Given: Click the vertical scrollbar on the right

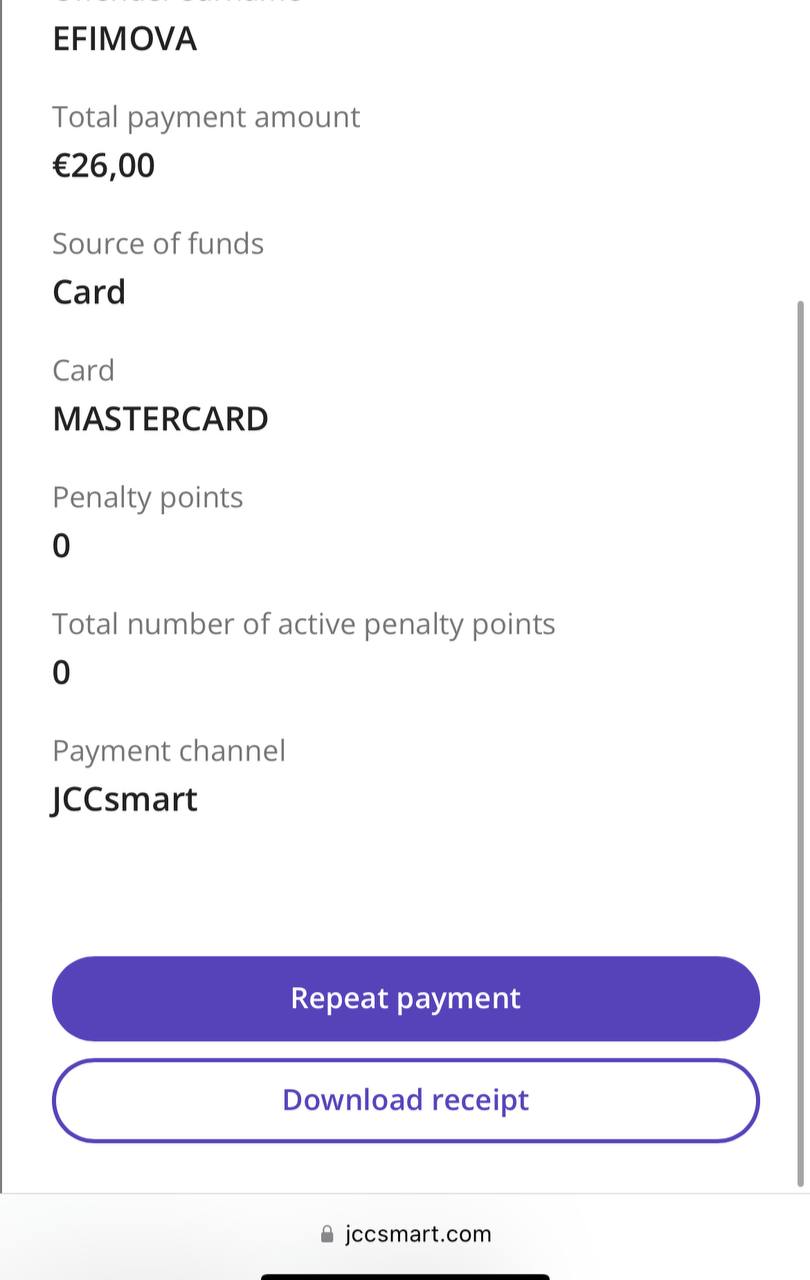Looking at the screenshot, I should pyautogui.click(x=799, y=740).
